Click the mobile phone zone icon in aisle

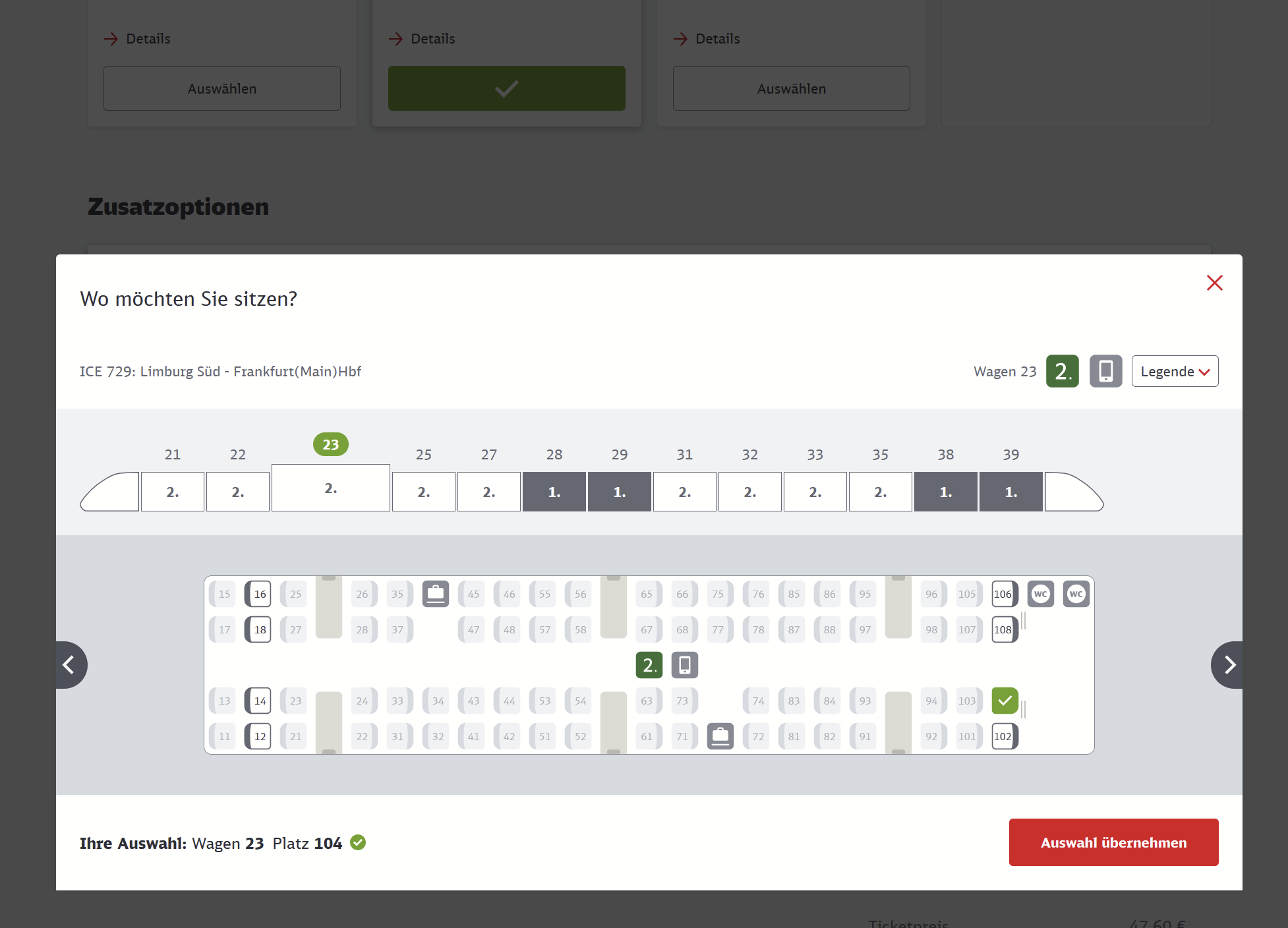coord(684,665)
